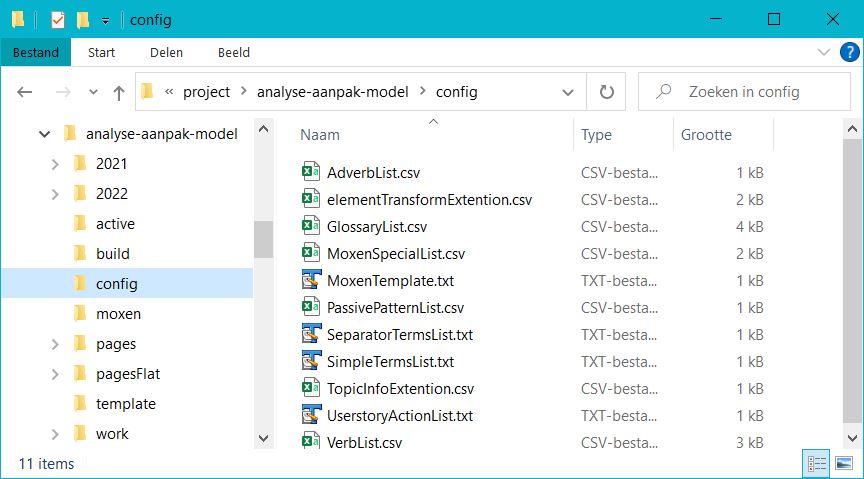Image resolution: width=864 pixels, height=479 pixels.
Task: Select the MoxenTemplate.txt file icon
Action: point(310,281)
